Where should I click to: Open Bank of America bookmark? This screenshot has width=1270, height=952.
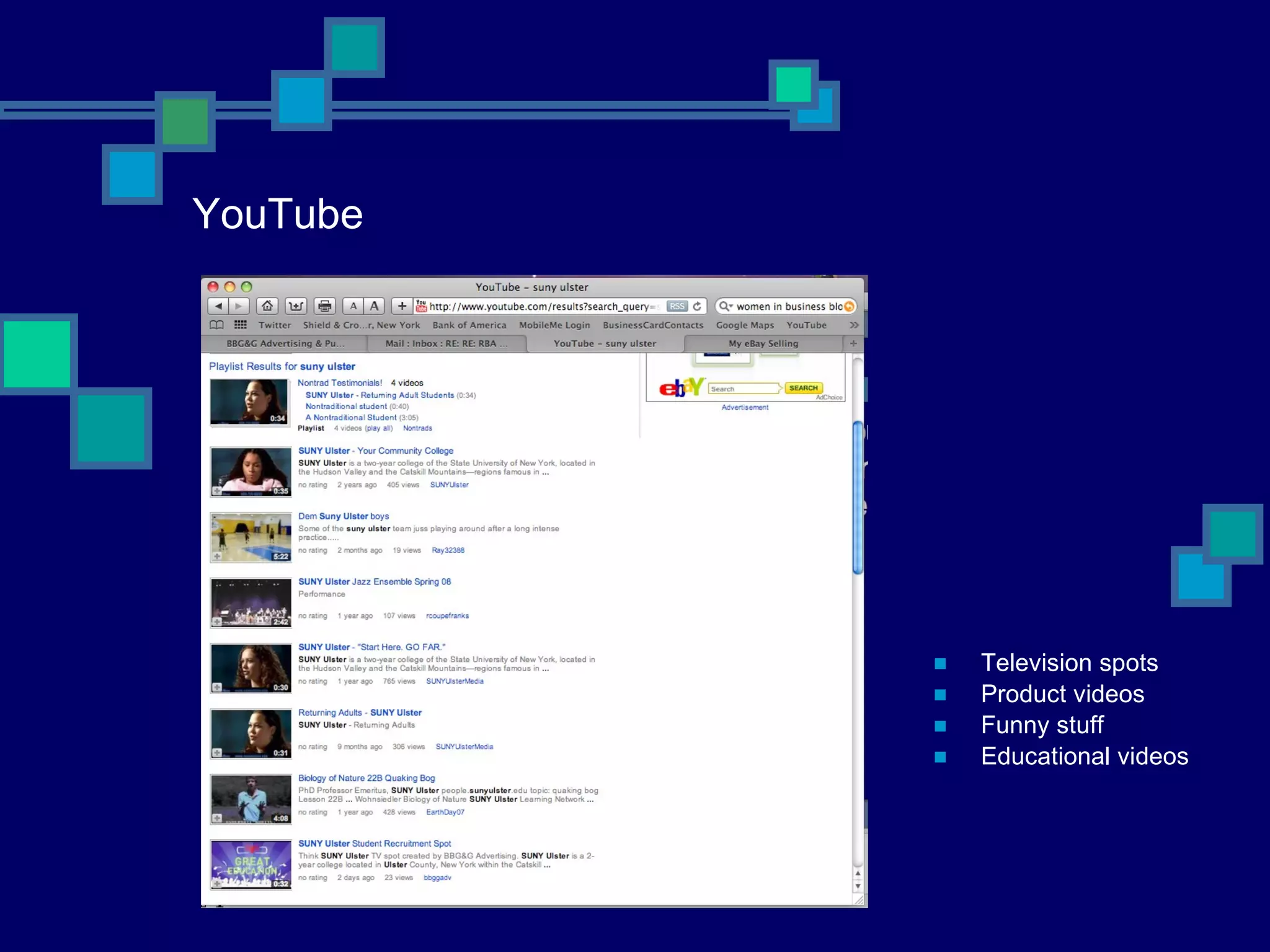coord(469,325)
